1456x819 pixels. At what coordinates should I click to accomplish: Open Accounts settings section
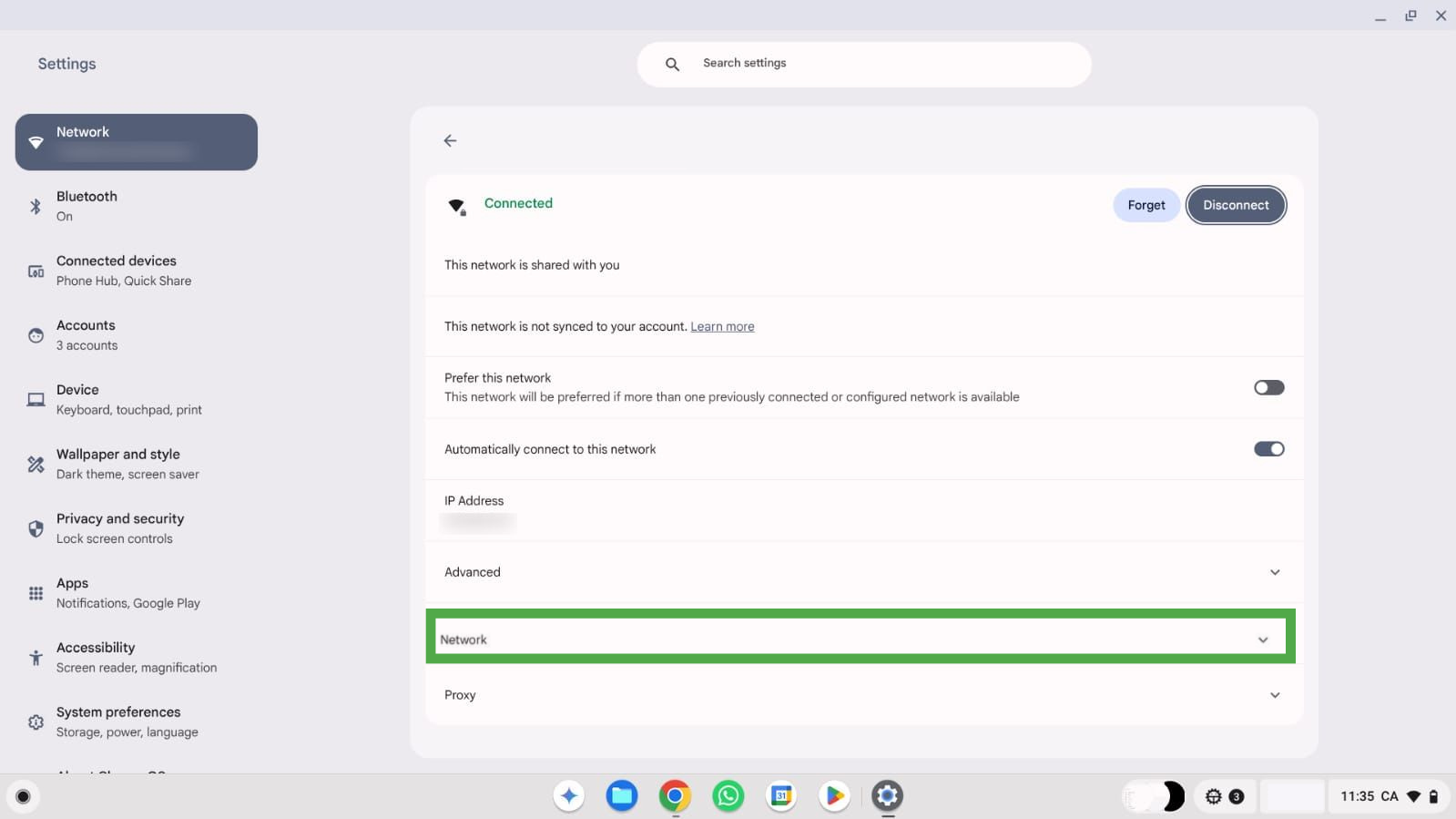tap(137, 335)
